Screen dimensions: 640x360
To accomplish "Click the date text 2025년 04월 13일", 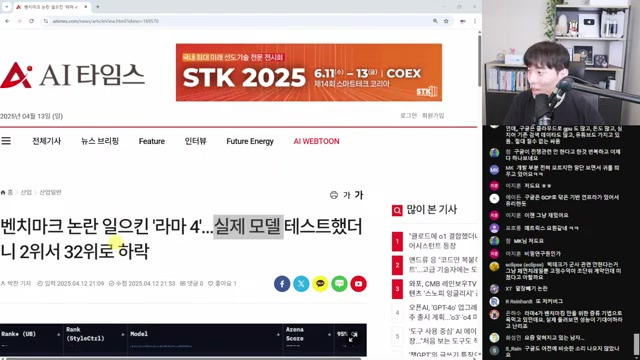I will (31, 116).
